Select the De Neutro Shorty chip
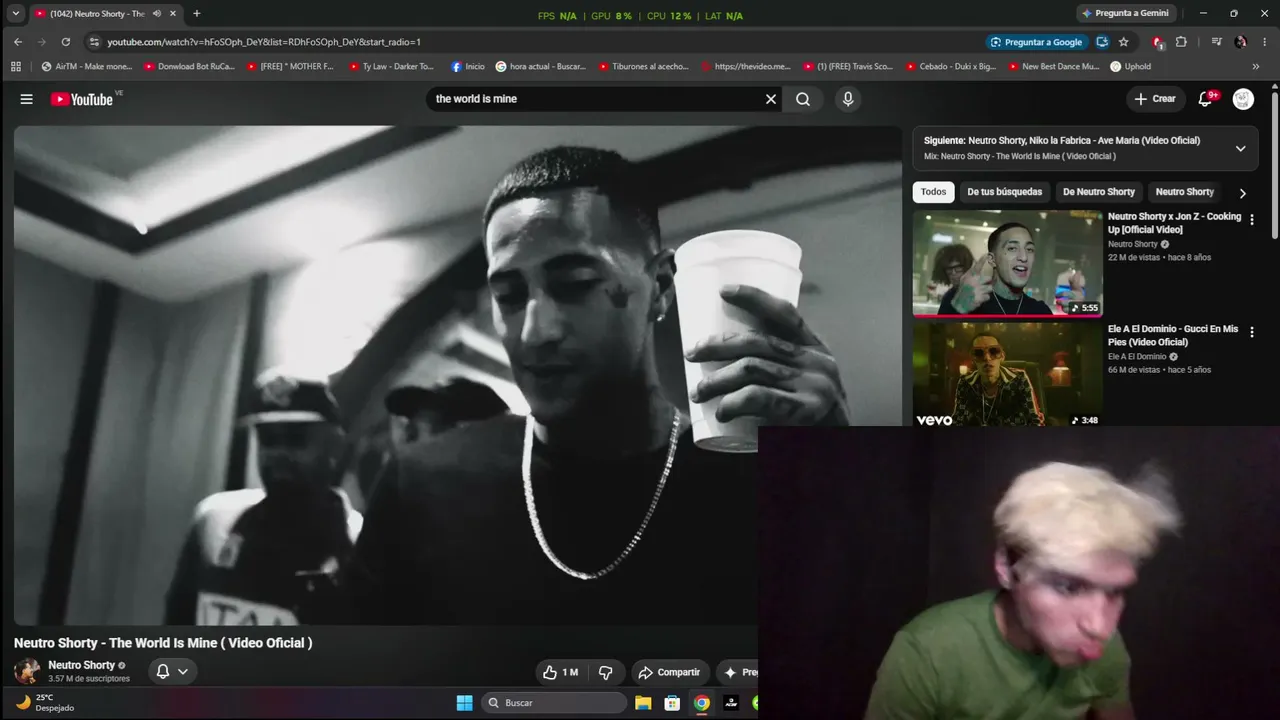 click(1099, 192)
